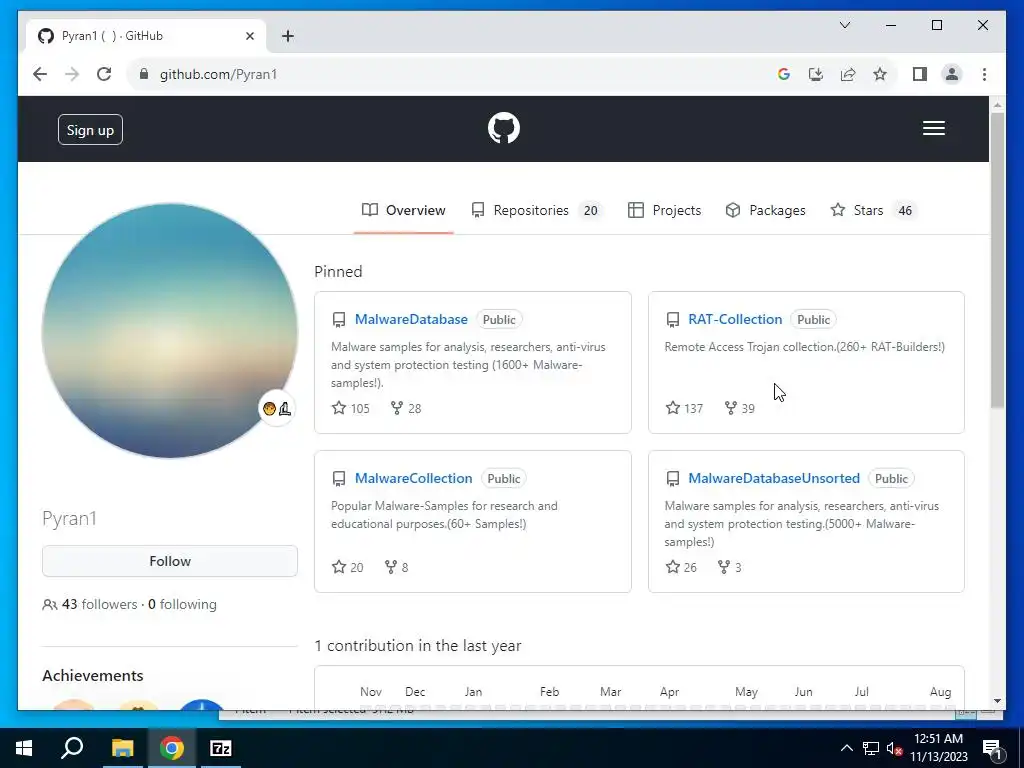Expand the tab search chevron
The height and width of the screenshot is (768, 1024).
coord(844,25)
